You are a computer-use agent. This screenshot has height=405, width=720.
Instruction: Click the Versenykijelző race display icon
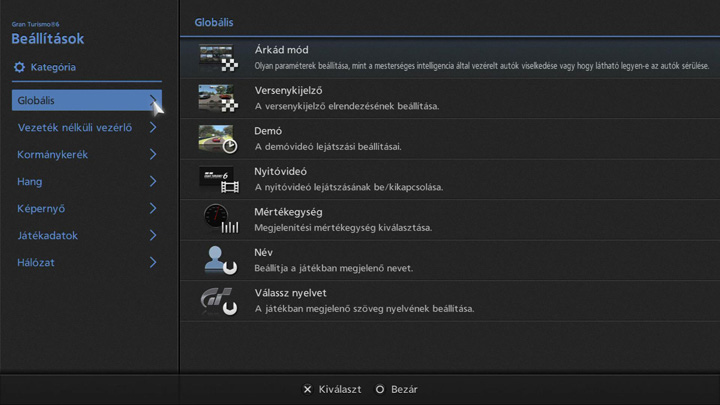pos(217,98)
